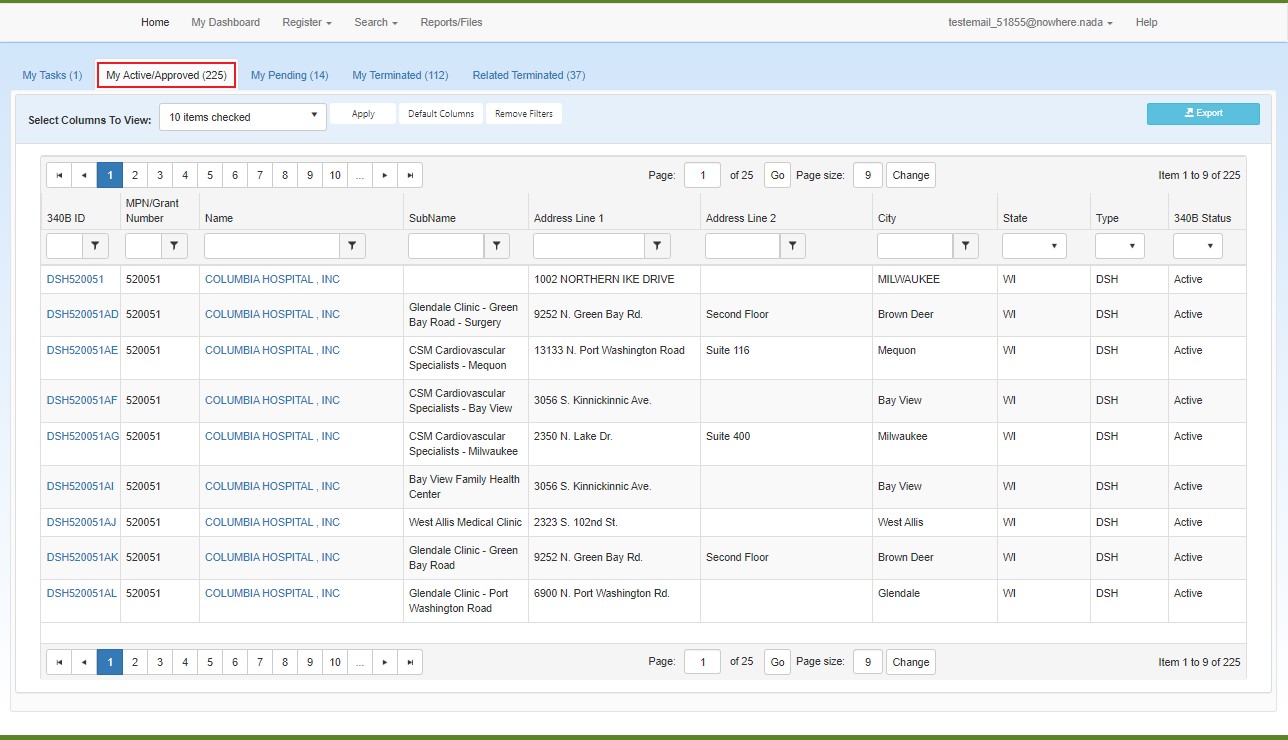The height and width of the screenshot is (740, 1288).
Task: Switch to Related Terminated (37) tab
Action: [x=529, y=75]
